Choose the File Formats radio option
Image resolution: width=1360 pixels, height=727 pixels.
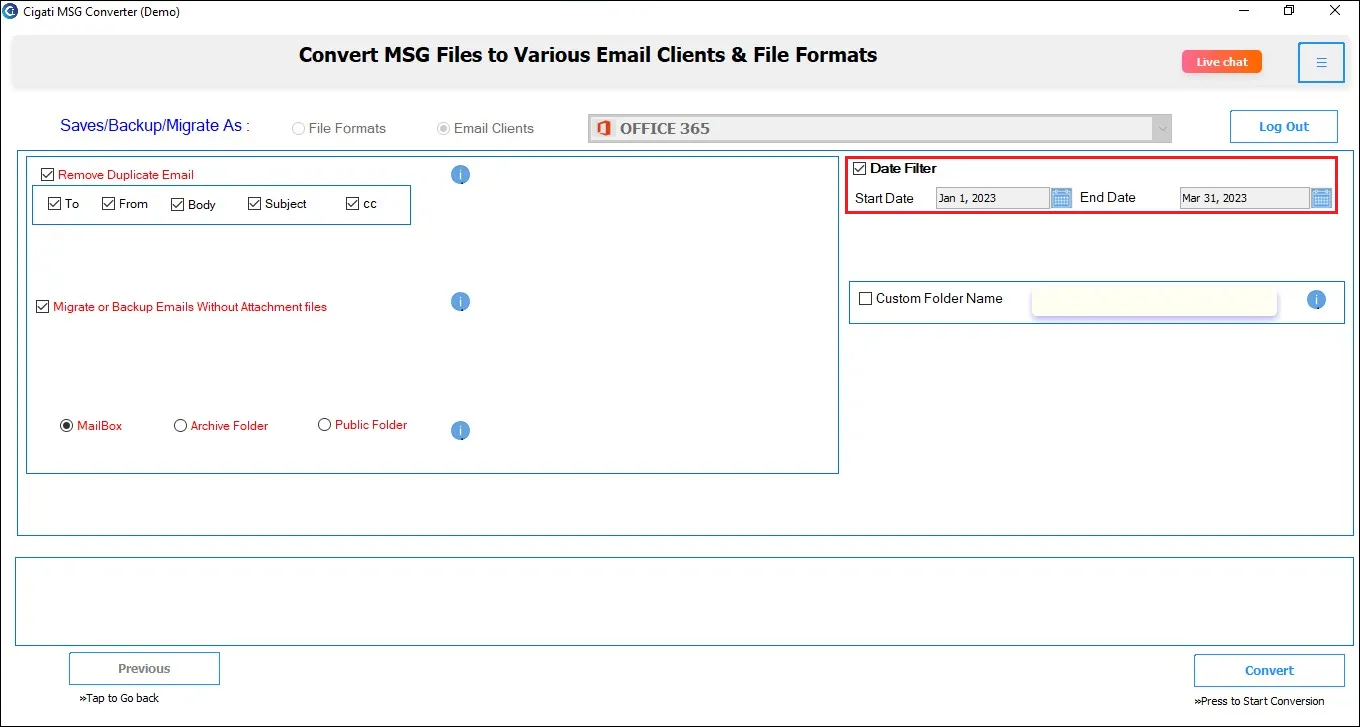pyautogui.click(x=298, y=129)
